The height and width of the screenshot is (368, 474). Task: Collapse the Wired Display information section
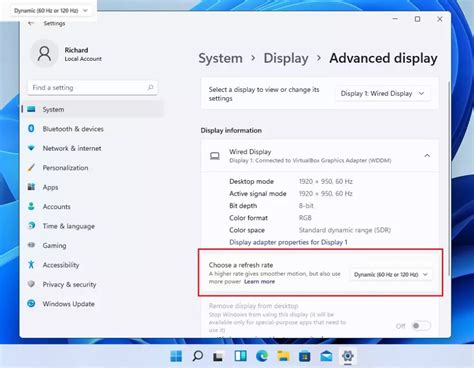click(427, 156)
